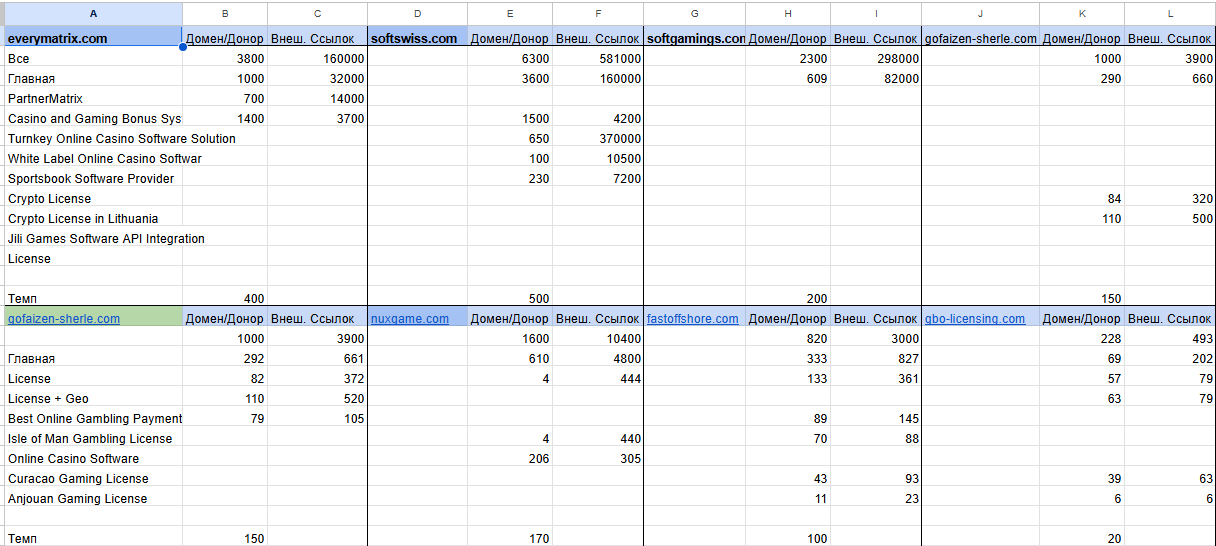Follow the gbo-licensing.com link
The image size is (1216, 546).
point(975,319)
